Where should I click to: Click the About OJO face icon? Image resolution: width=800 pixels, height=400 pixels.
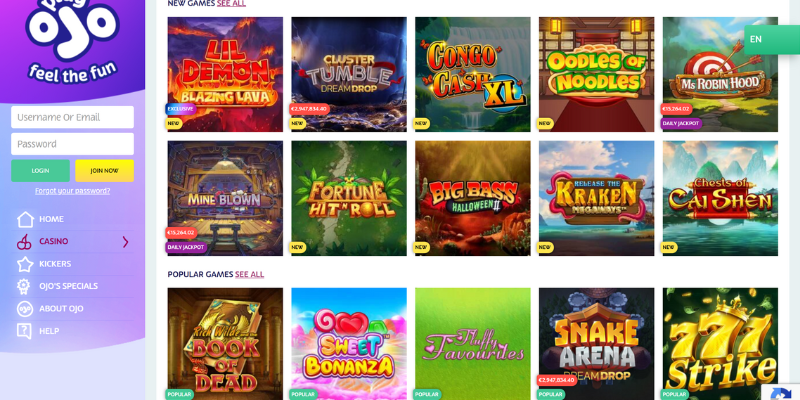click(x=24, y=309)
